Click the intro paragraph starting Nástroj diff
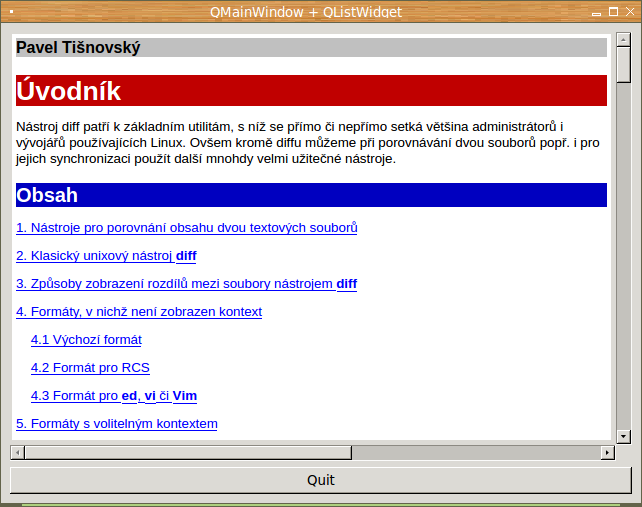Screen dimensions: 642x507 pos(308,143)
